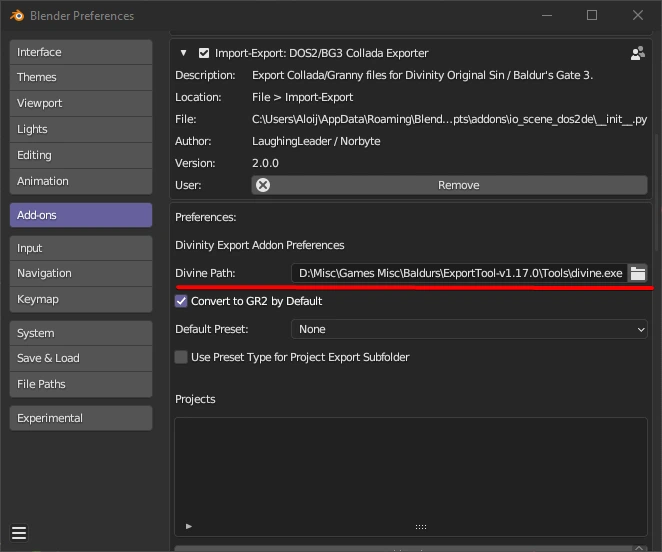Click the Remove add-on button
The height and width of the screenshot is (552, 662).
pyautogui.click(x=458, y=185)
